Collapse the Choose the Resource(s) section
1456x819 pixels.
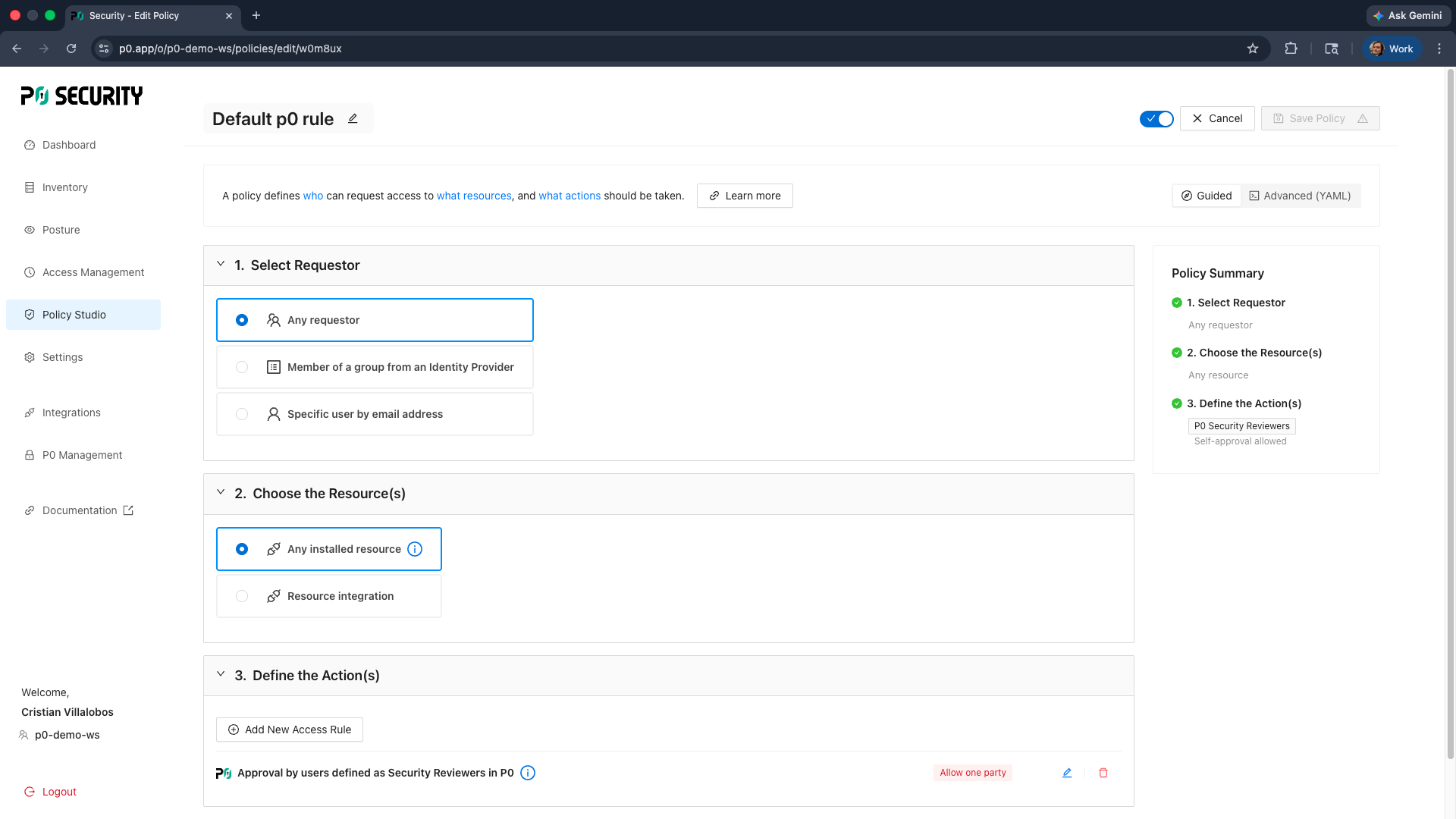221,492
